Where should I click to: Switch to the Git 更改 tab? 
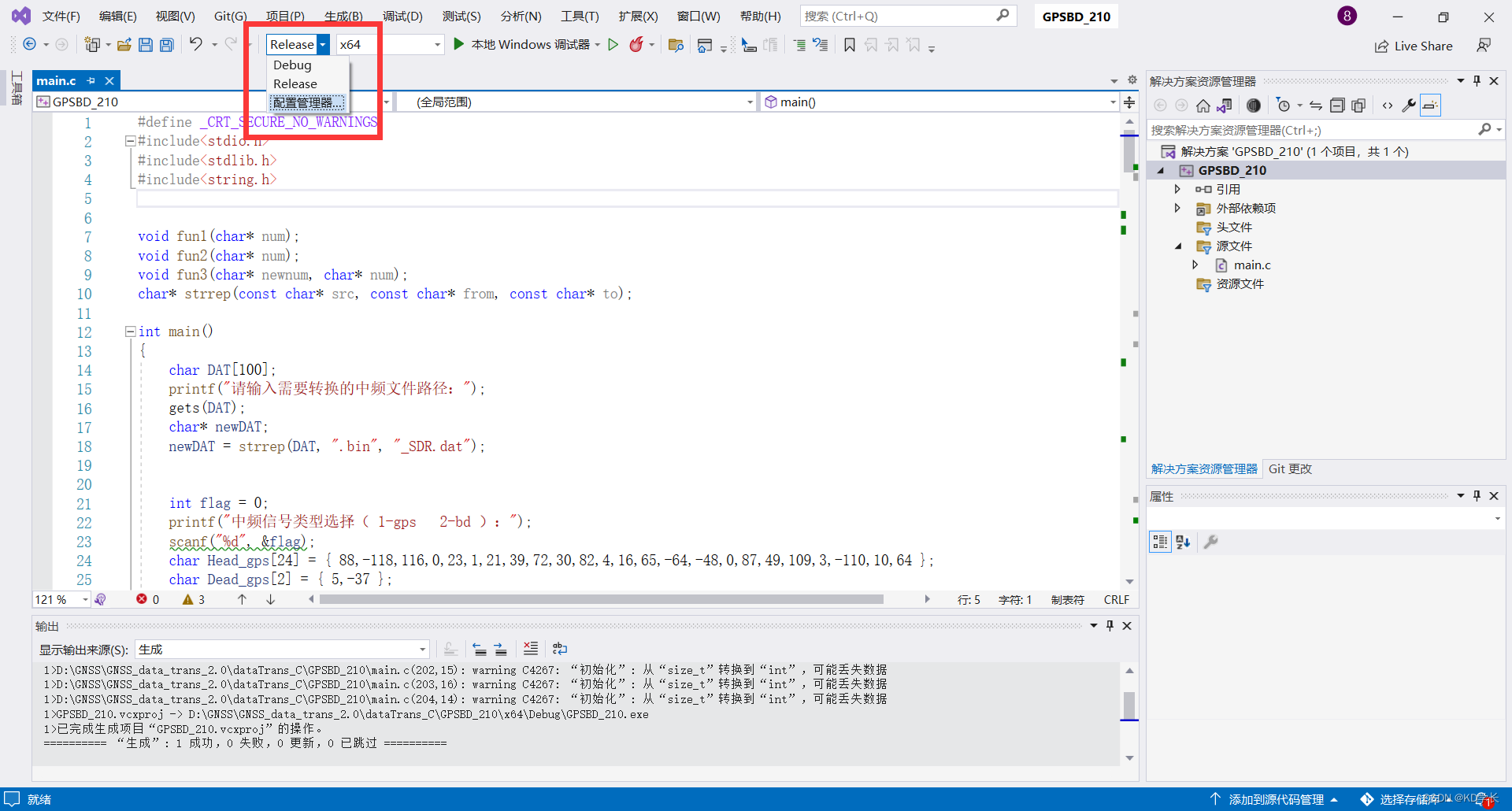pos(1290,468)
